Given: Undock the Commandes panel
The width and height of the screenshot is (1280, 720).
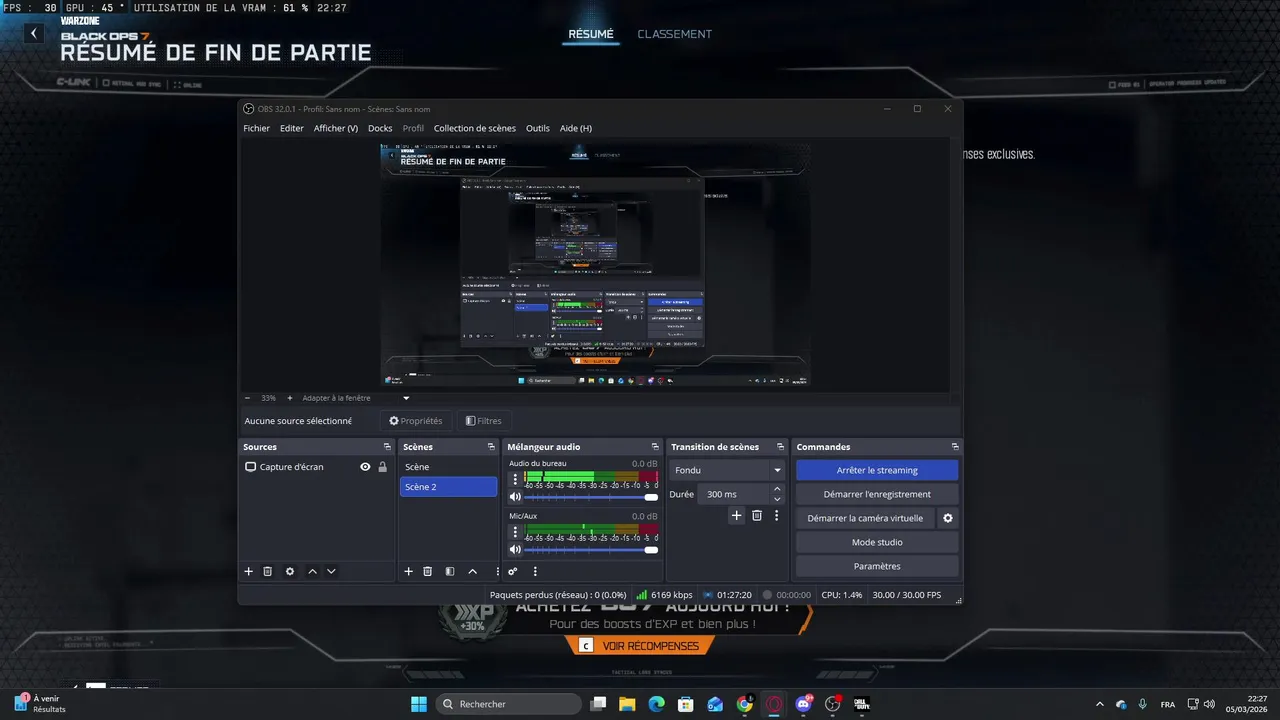Looking at the screenshot, I should click(955, 447).
